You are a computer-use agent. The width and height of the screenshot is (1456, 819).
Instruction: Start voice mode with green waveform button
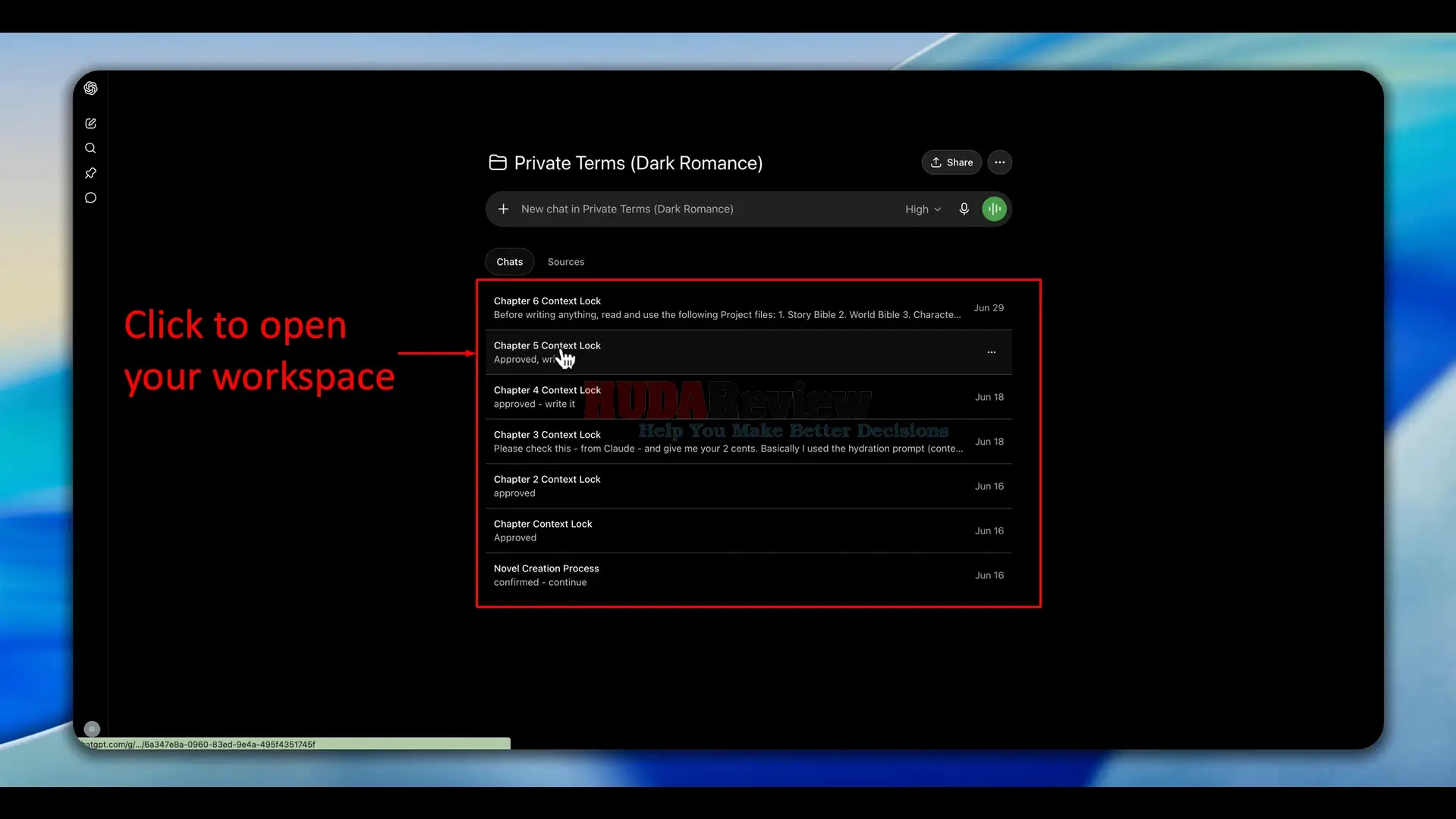pos(994,209)
